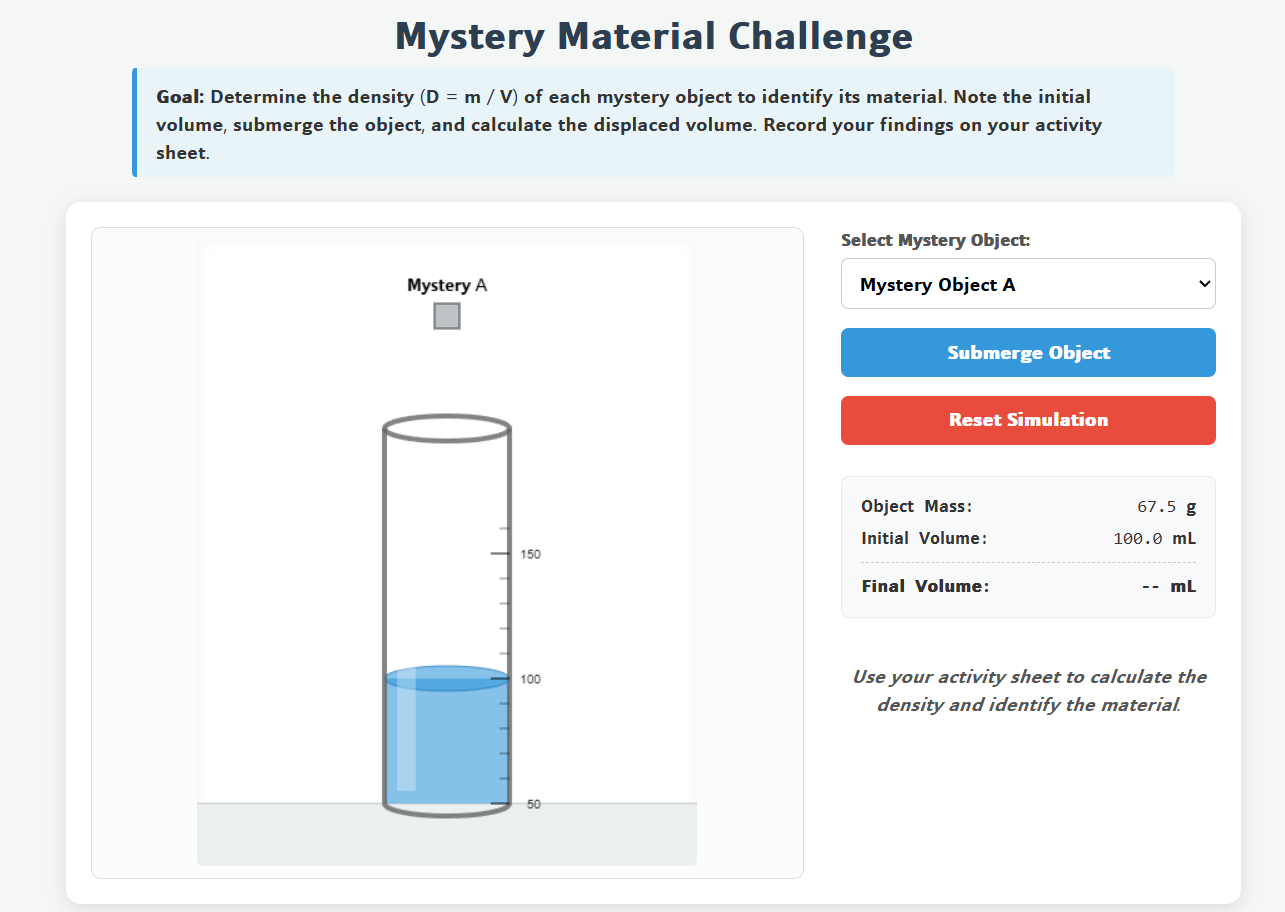Click the top rim of graduated cylinder
Image resolution: width=1285 pixels, height=912 pixels.
click(x=447, y=428)
